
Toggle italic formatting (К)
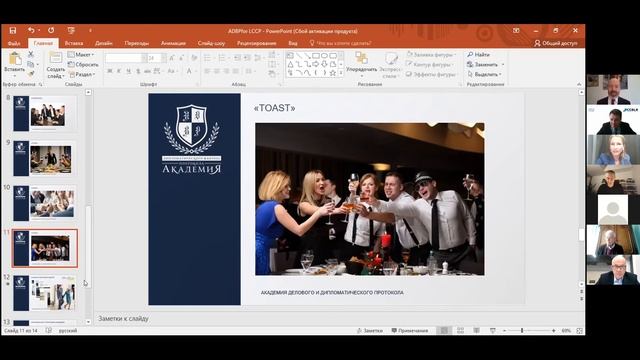pos(119,71)
